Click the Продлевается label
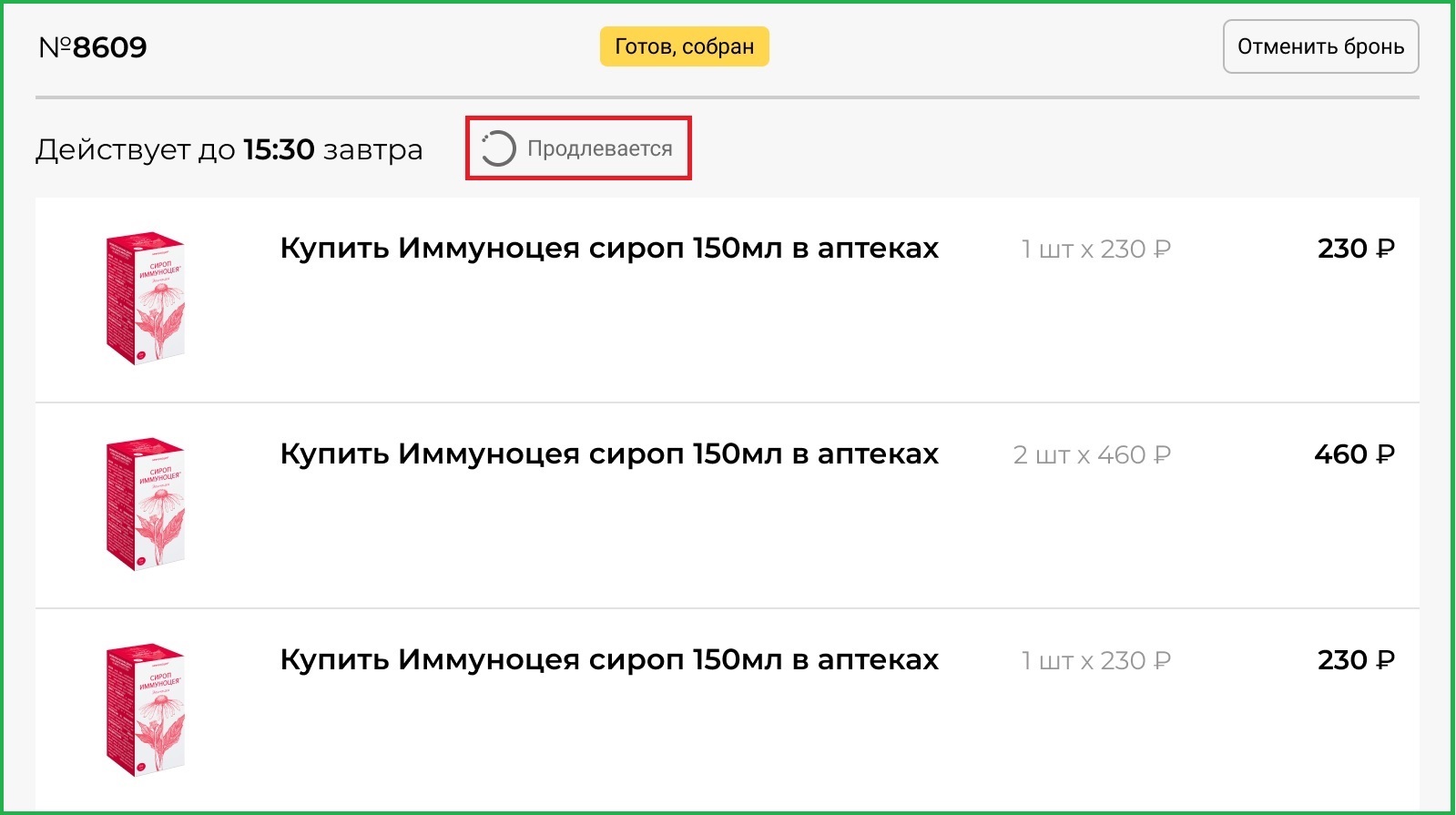Image resolution: width=1456 pixels, height=815 pixels. click(600, 148)
